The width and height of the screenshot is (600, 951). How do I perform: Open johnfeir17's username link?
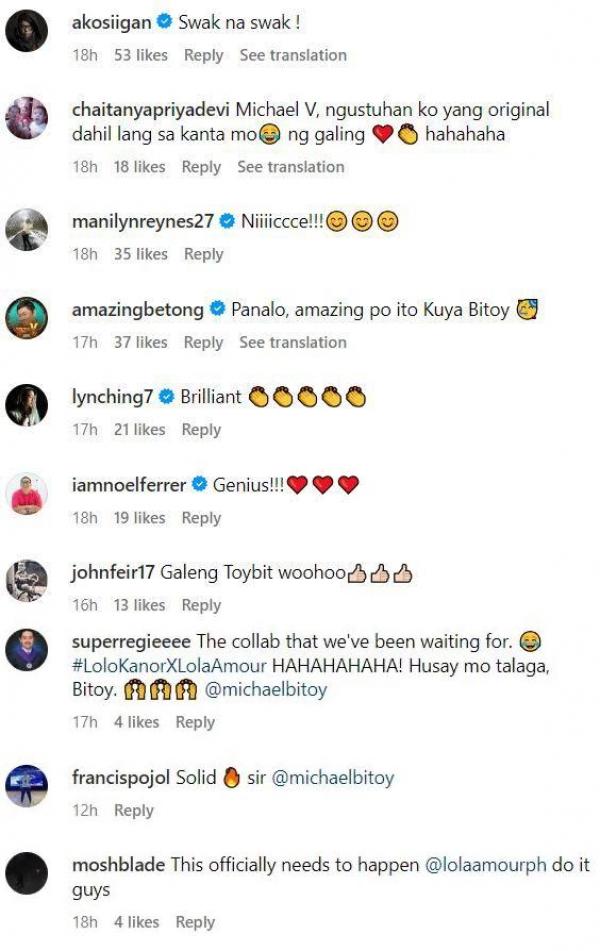(111, 573)
